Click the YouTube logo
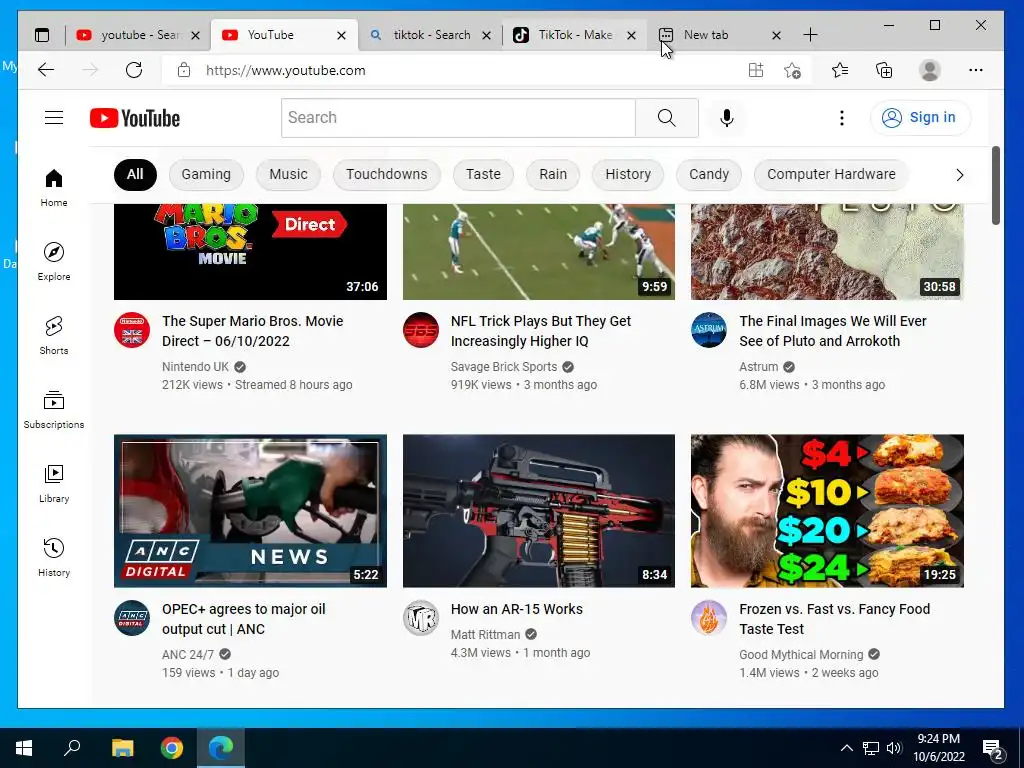Image resolution: width=1024 pixels, height=768 pixels. point(135,118)
